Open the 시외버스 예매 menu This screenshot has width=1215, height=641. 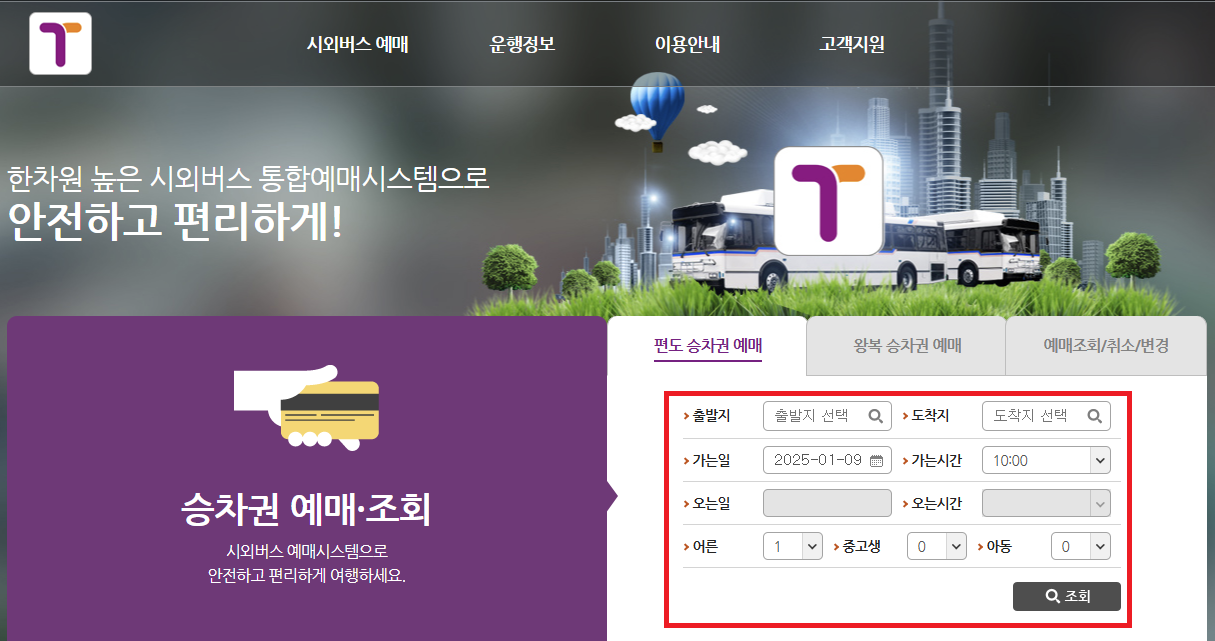click(x=356, y=43)
